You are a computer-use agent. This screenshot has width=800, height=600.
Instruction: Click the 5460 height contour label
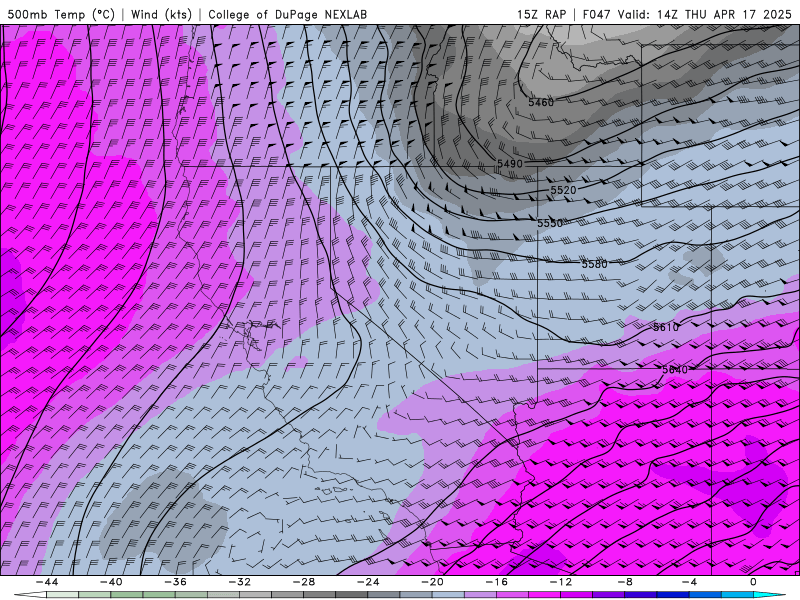pyautogui.click(x=541, y=103)
